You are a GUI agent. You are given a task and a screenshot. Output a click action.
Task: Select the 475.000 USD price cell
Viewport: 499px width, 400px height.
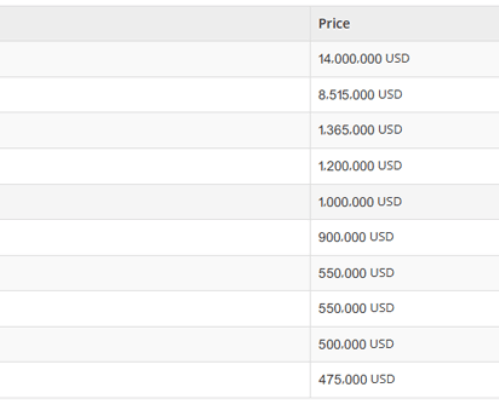click(405, 380)
